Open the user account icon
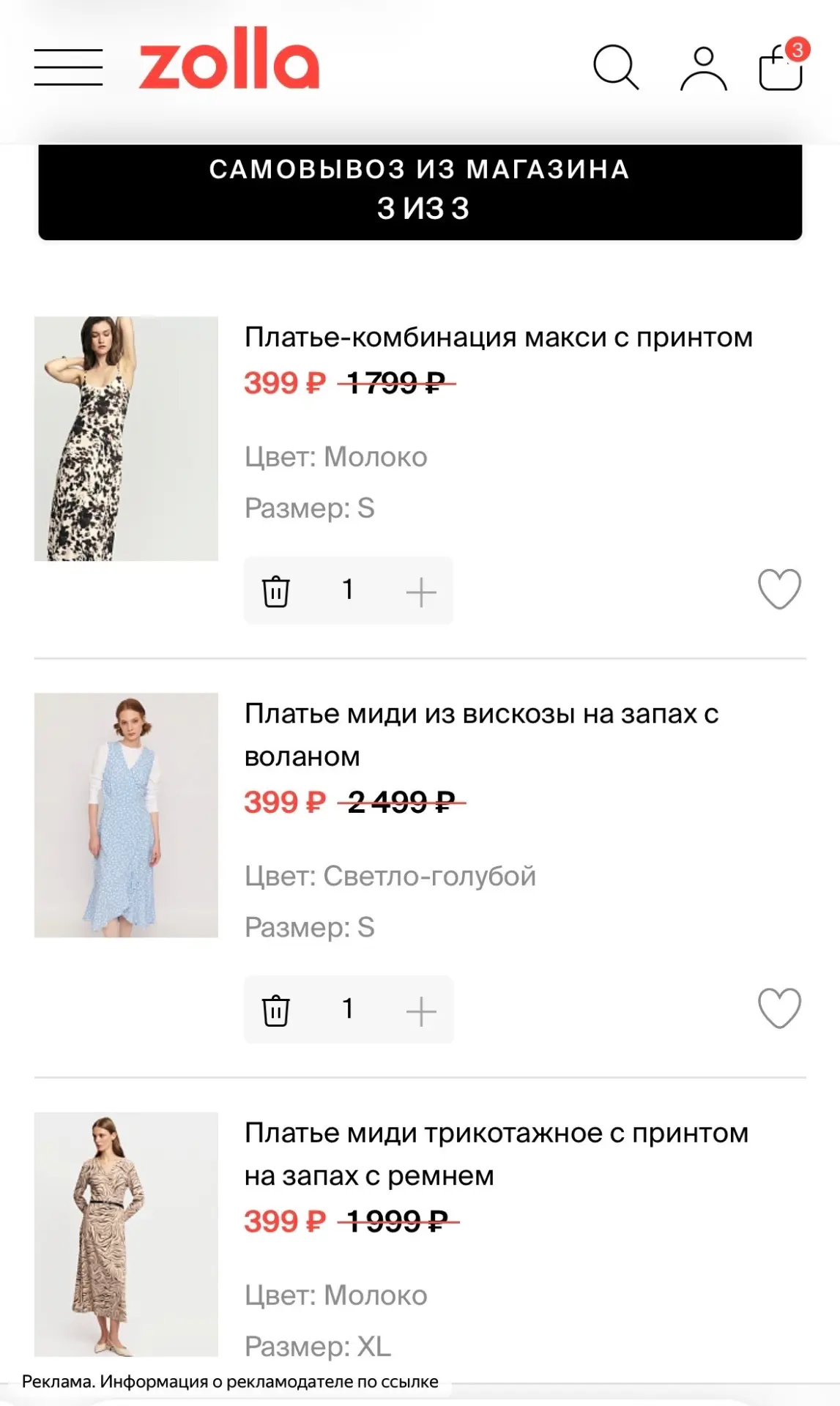 point(703,68)
